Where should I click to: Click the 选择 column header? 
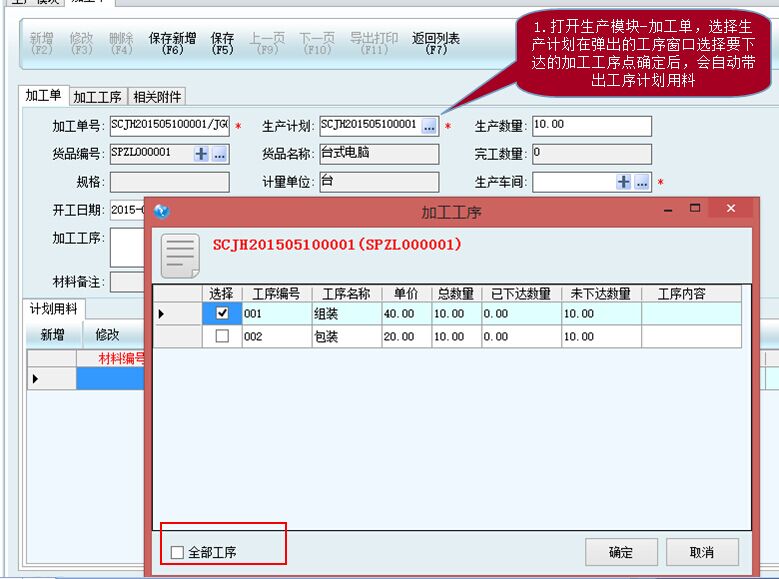tap(222, 293)
